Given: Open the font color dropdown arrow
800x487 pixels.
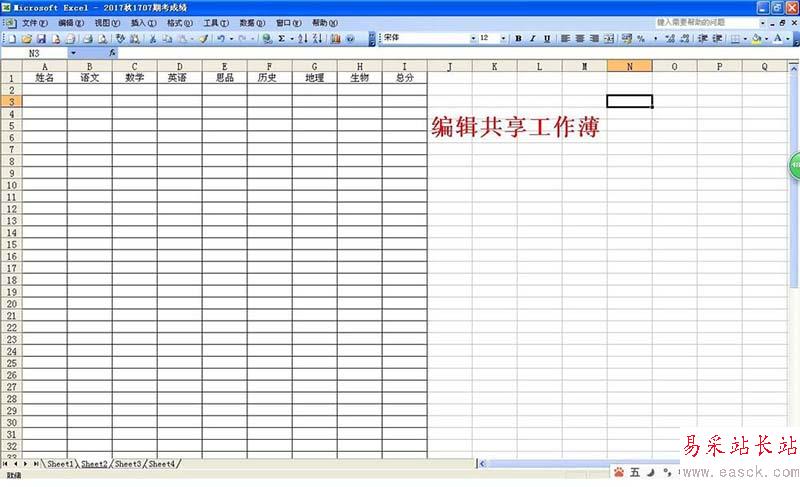Looking at the screenshot, I should [x=788, y=38].
